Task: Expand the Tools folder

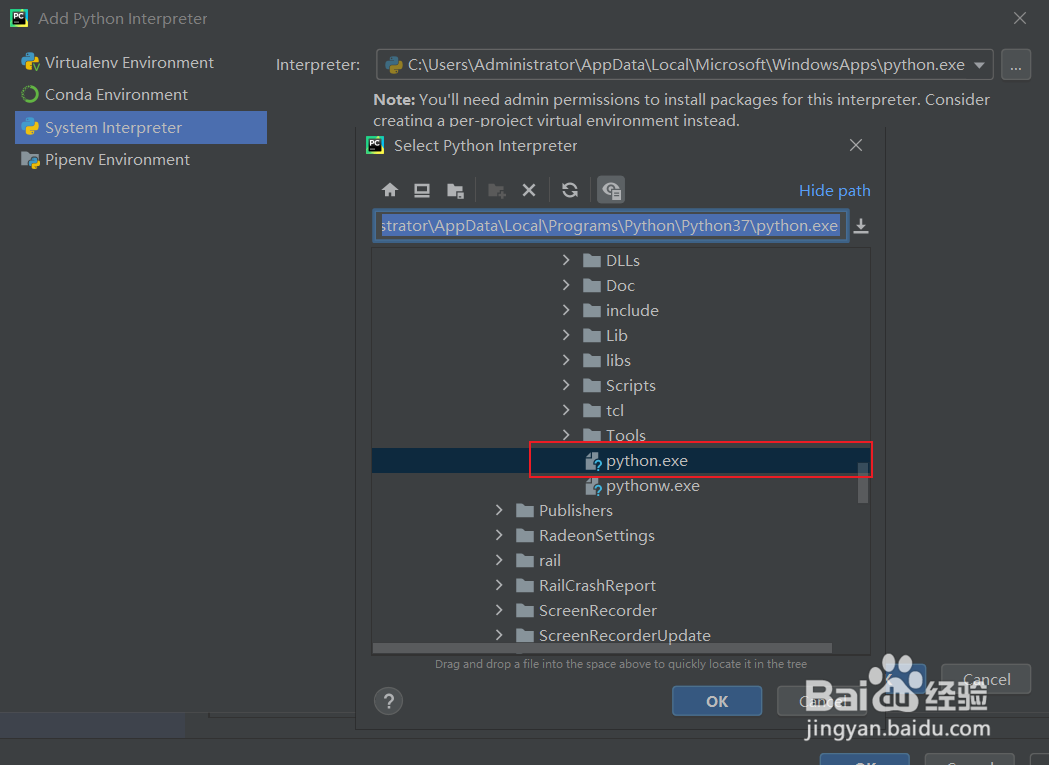Action: click(x=566, y=435)
